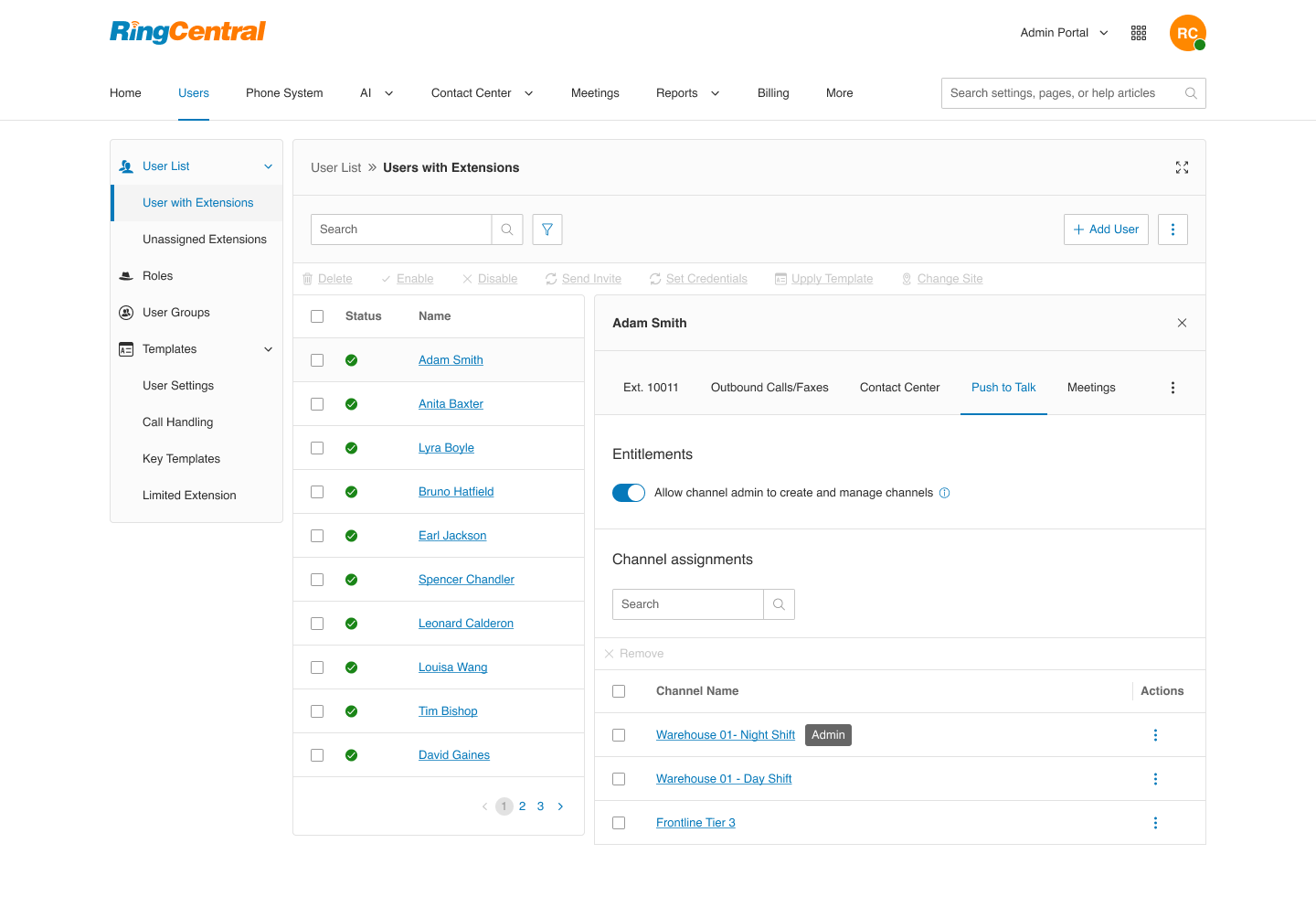
Task: Expand the Templates section in the sidebar
Action: (268, 348)
